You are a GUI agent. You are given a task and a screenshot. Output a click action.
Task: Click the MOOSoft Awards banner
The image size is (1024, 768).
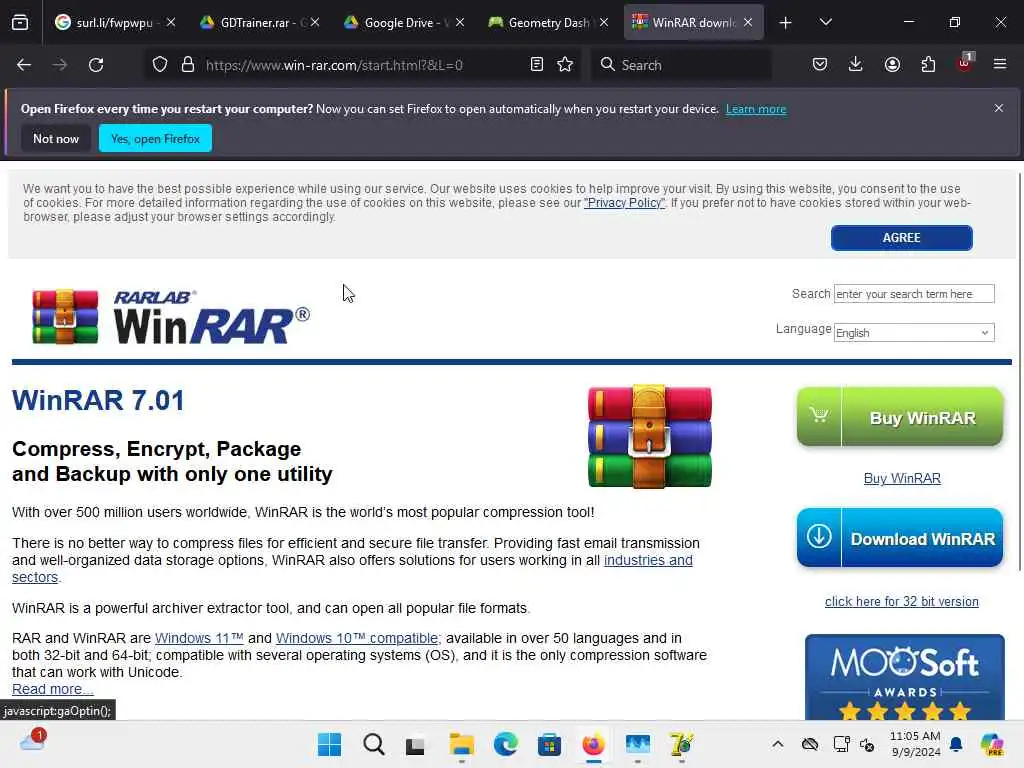(904, 677)
